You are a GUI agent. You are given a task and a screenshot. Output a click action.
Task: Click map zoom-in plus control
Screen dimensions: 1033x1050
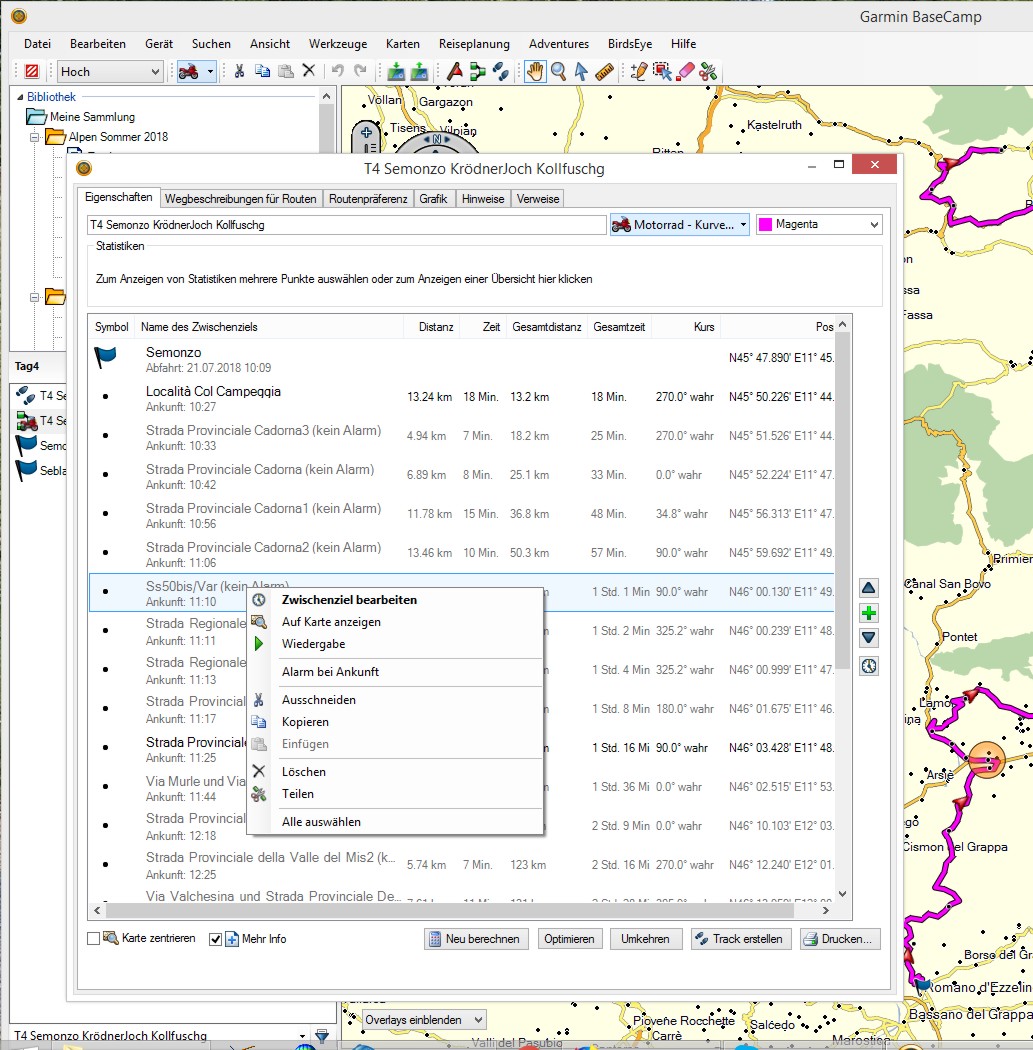point(366,132)
